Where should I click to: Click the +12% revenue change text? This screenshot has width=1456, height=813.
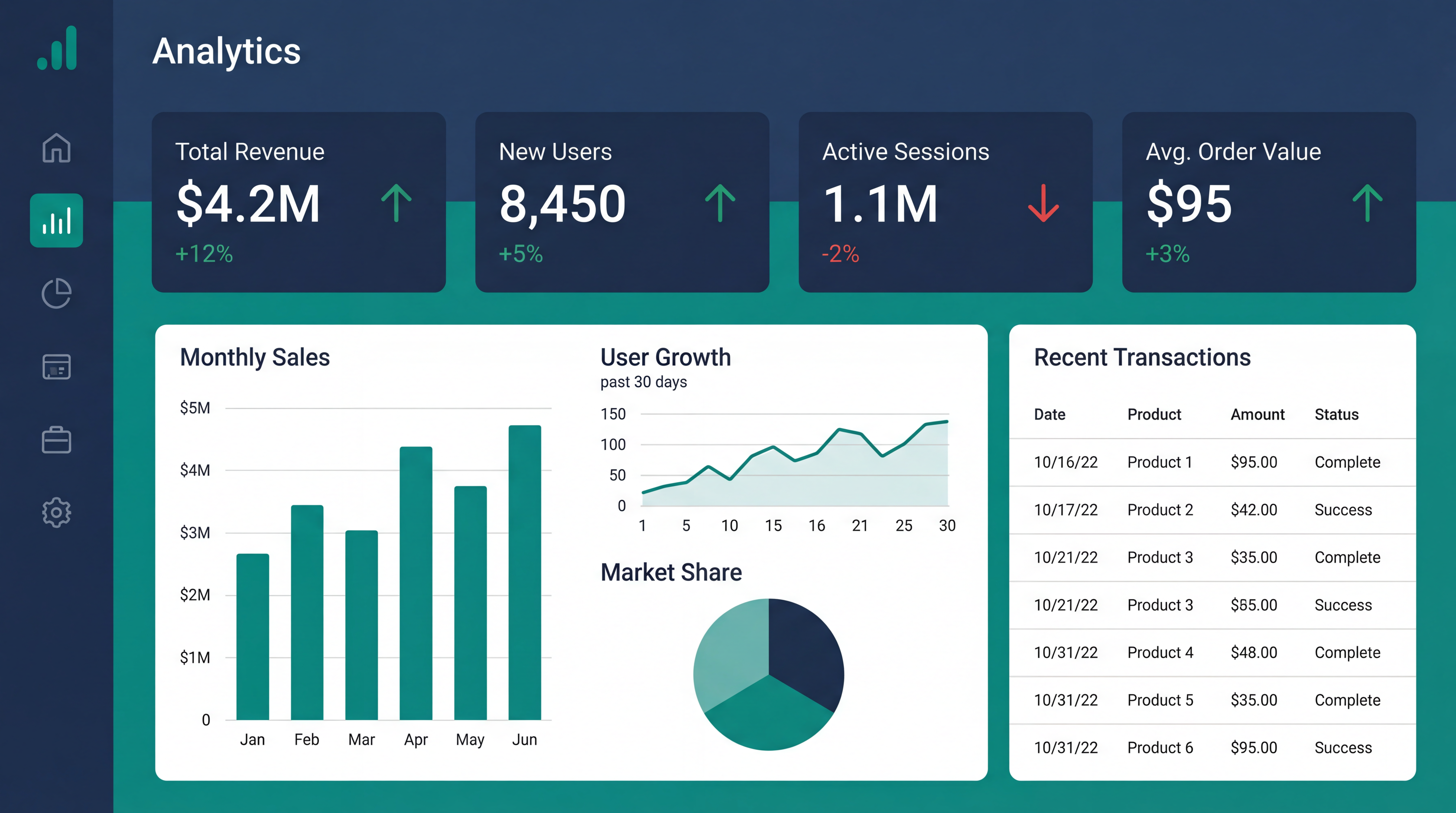click(x=204, y=254)
